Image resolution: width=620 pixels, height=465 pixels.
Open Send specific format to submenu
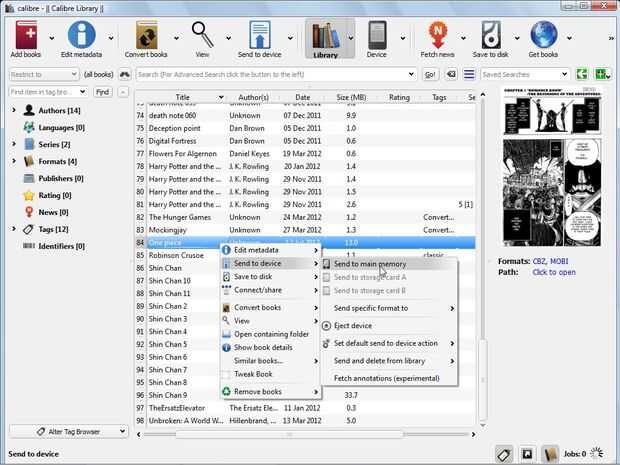click(390, 308)
